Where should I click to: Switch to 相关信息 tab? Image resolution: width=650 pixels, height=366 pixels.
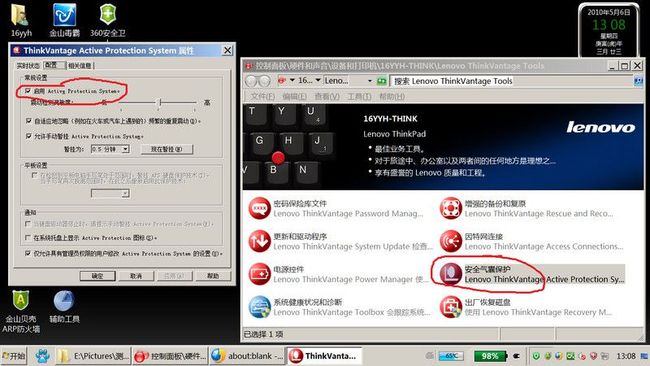(x=80, y=65)
